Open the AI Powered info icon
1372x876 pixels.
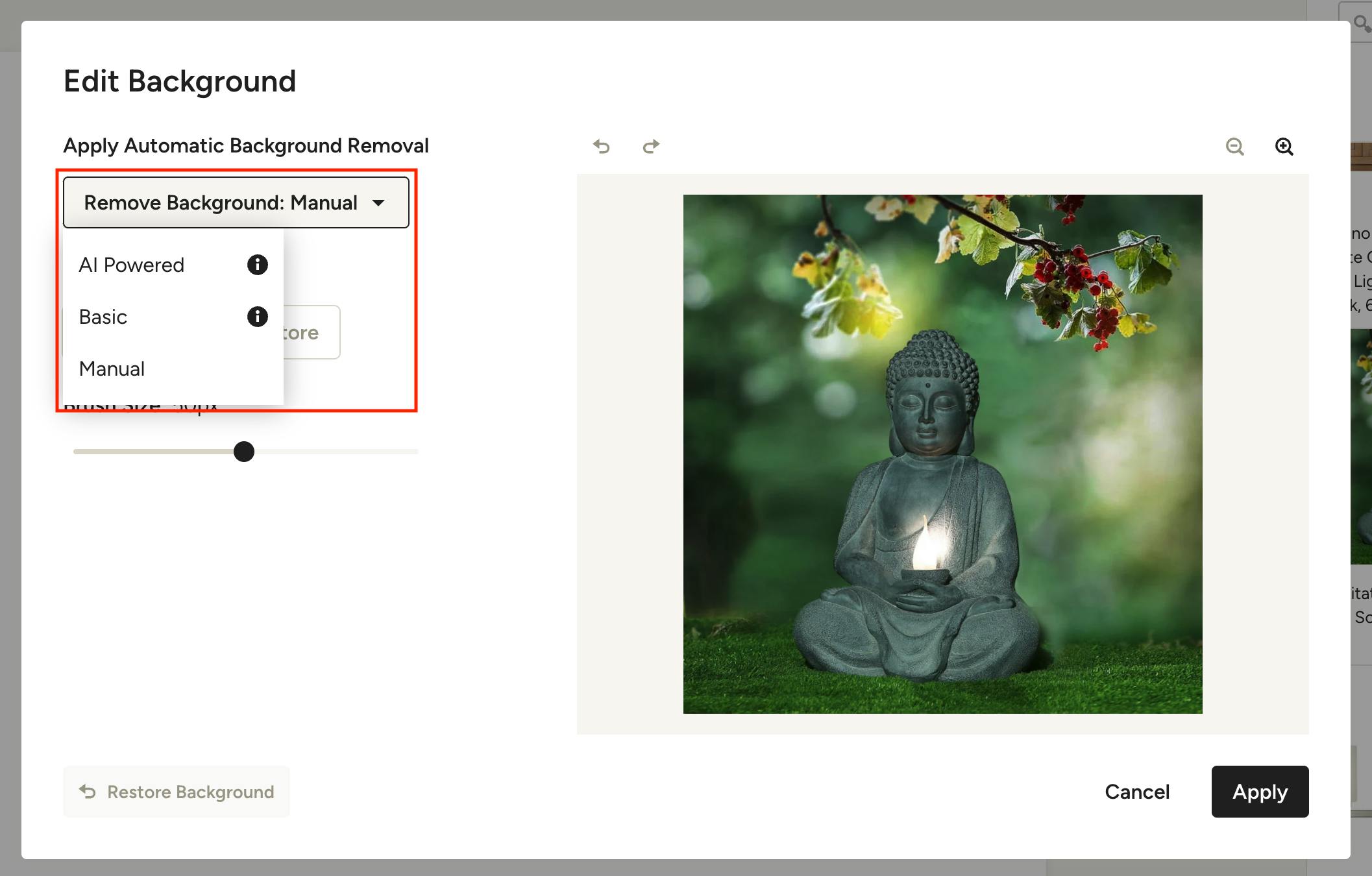pyautogui.click(x=258, y=265)
